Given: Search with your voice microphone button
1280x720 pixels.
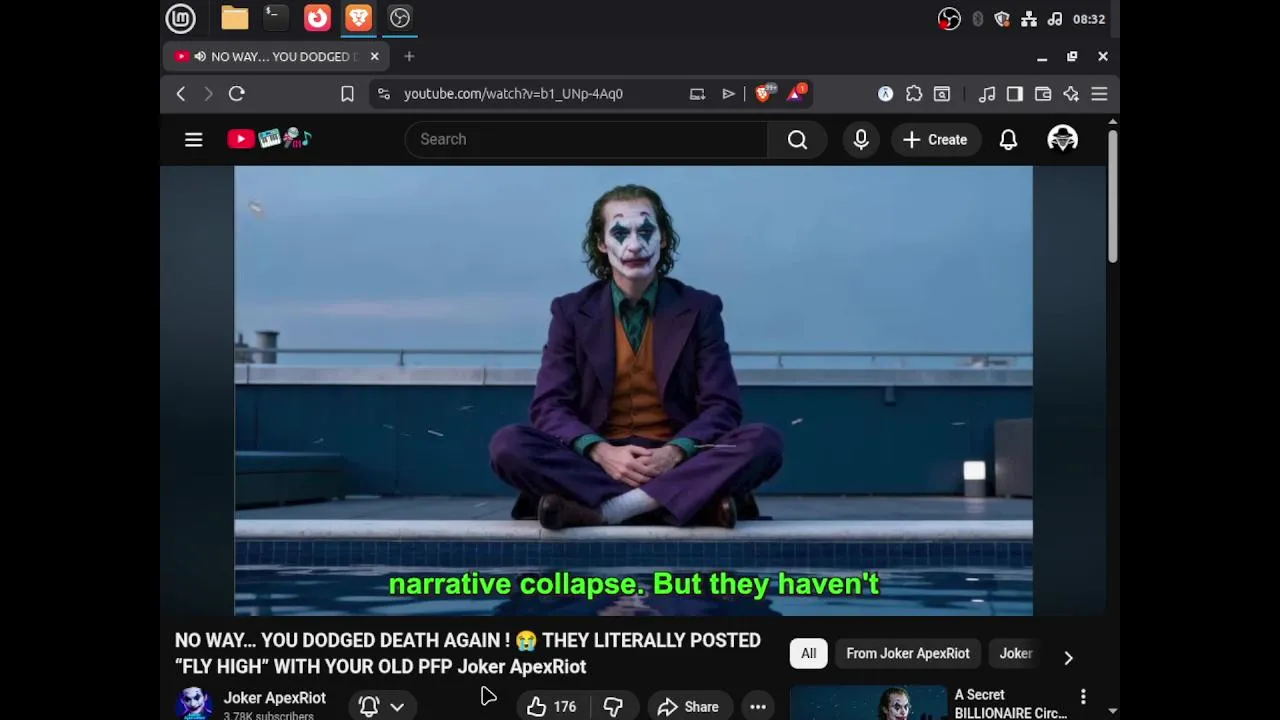Looking at the screenshot, I should tap(861, 140).
